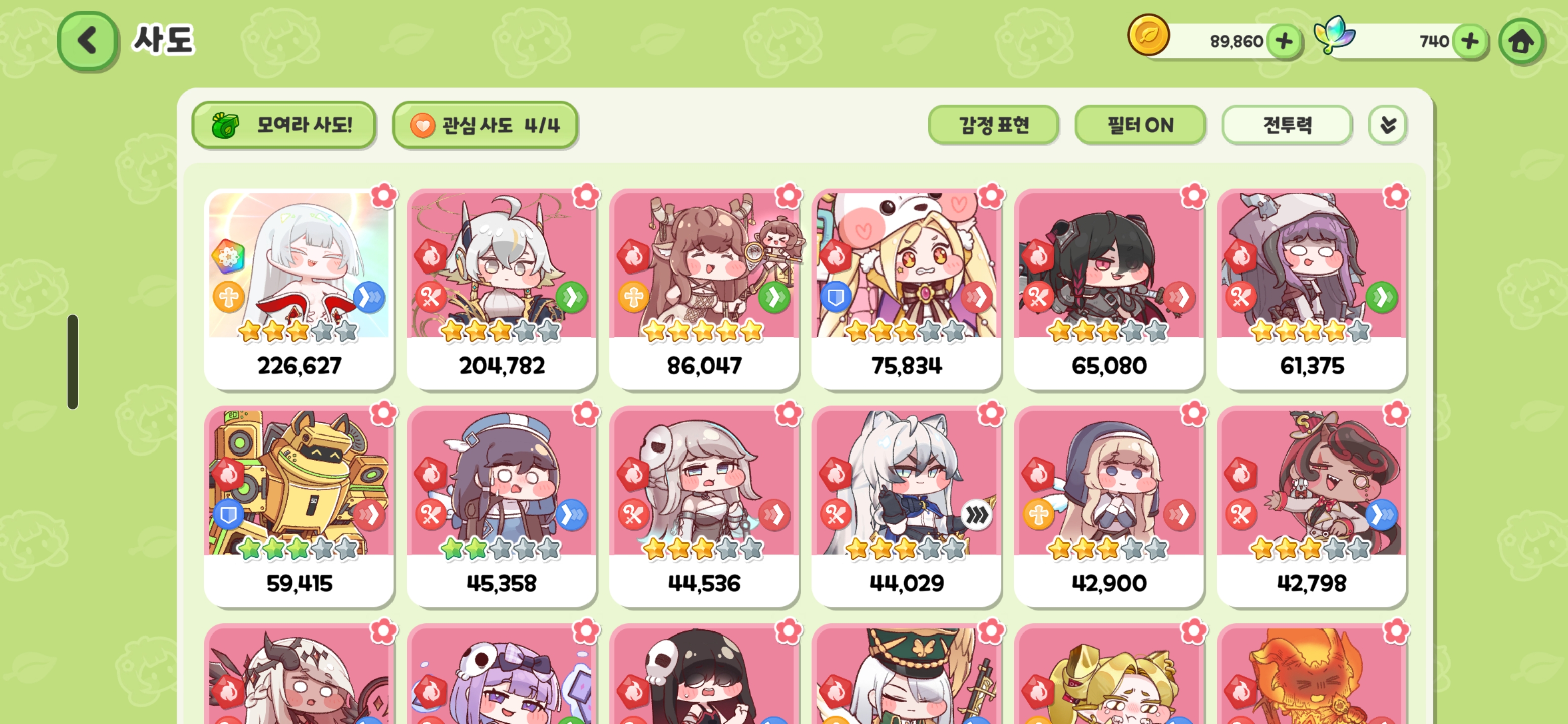The image size is (1568, 724).
Task: Add crystal currency with the plus icon
Action: point(1469,41)
